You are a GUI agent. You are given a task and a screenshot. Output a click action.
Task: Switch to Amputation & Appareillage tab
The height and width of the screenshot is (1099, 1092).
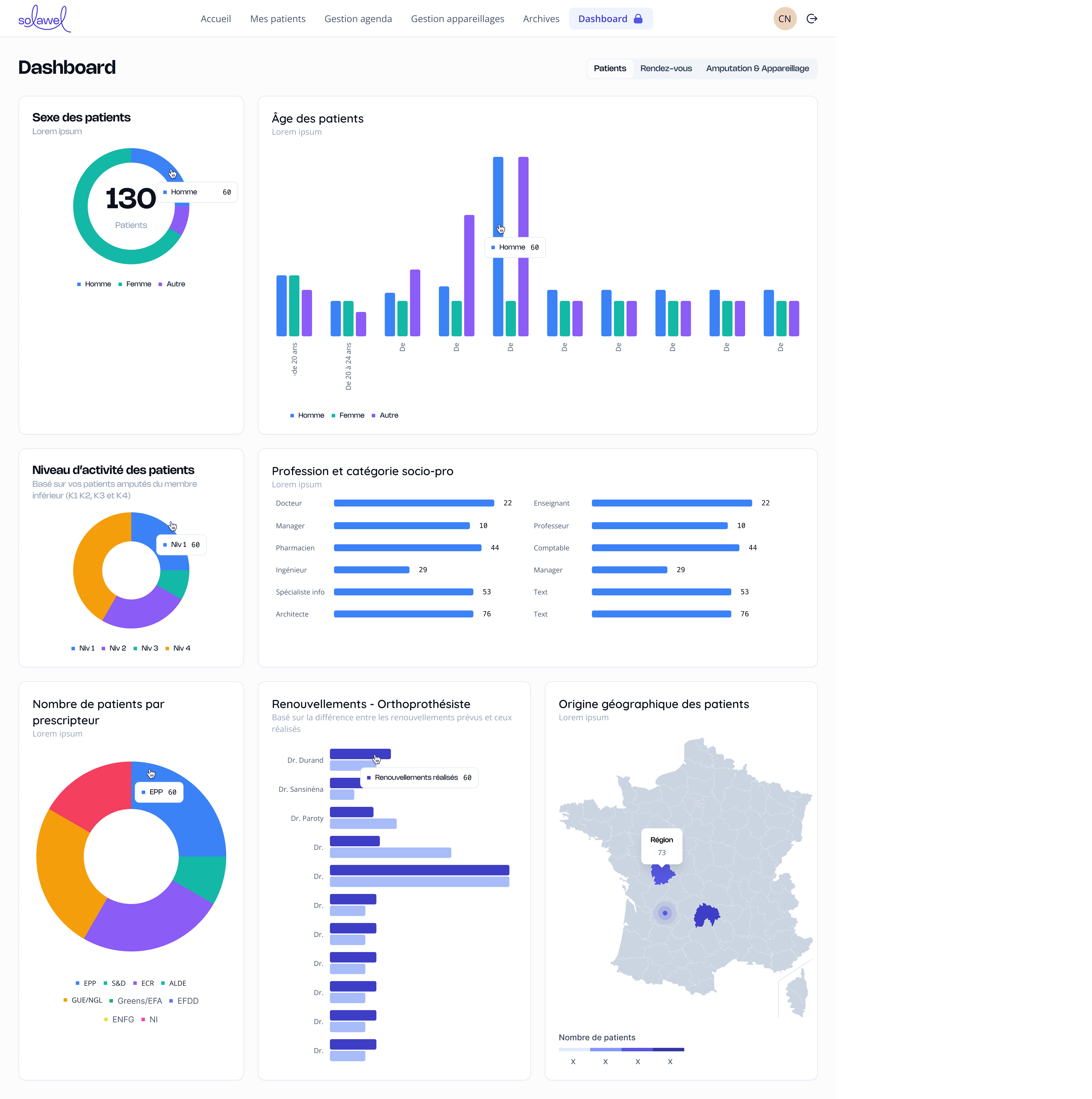(758, 68)
